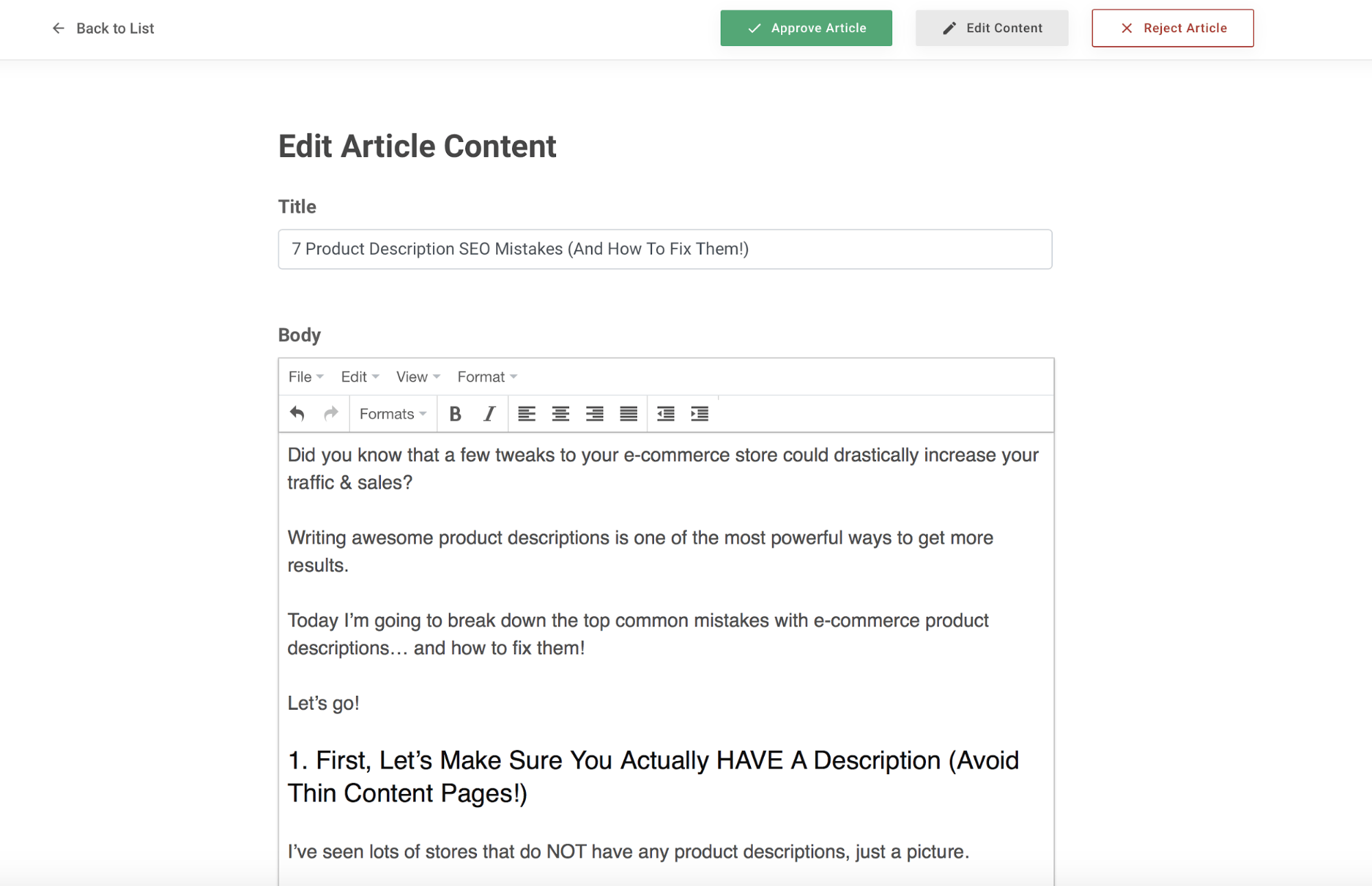Click sentence 'I've seen lots of stores'
Viewport: 1372px width, 886px height.
[628, 852]
